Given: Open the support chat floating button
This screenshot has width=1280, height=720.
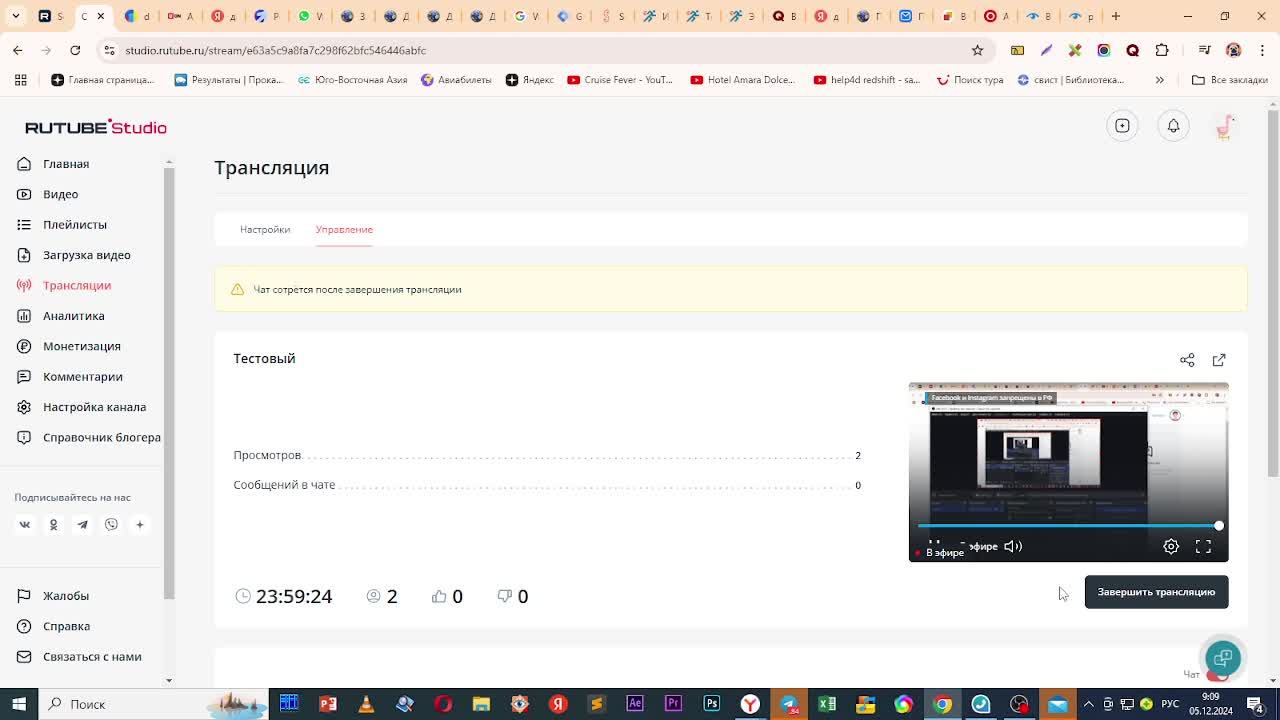Looking at the screenshot, I should coord(1223,658).
